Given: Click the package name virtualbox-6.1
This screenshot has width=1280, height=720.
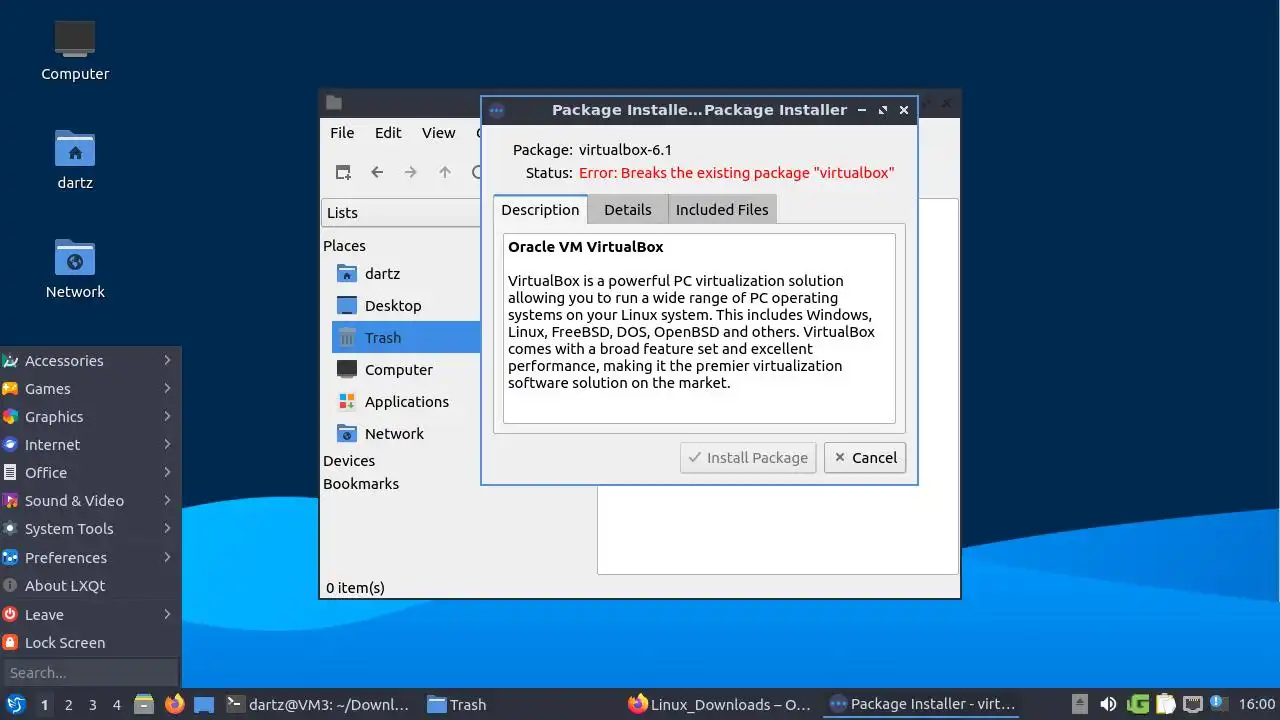Looking at the screenshot, I should pyautogui.click(x=625, y=149).
